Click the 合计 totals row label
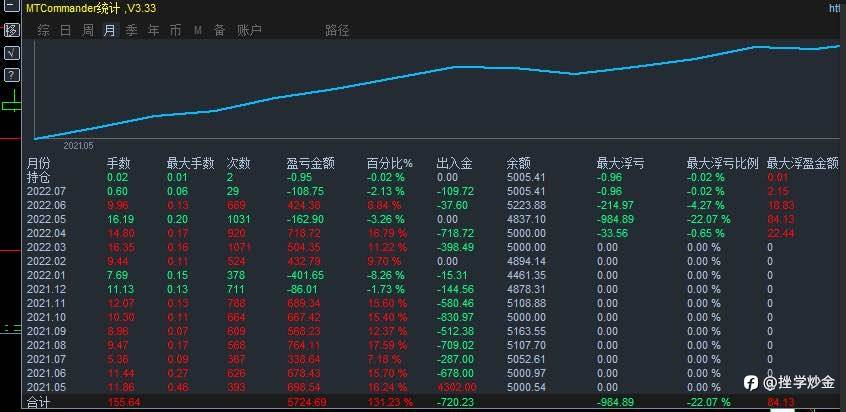846x412 pixels. click(38, 402)
